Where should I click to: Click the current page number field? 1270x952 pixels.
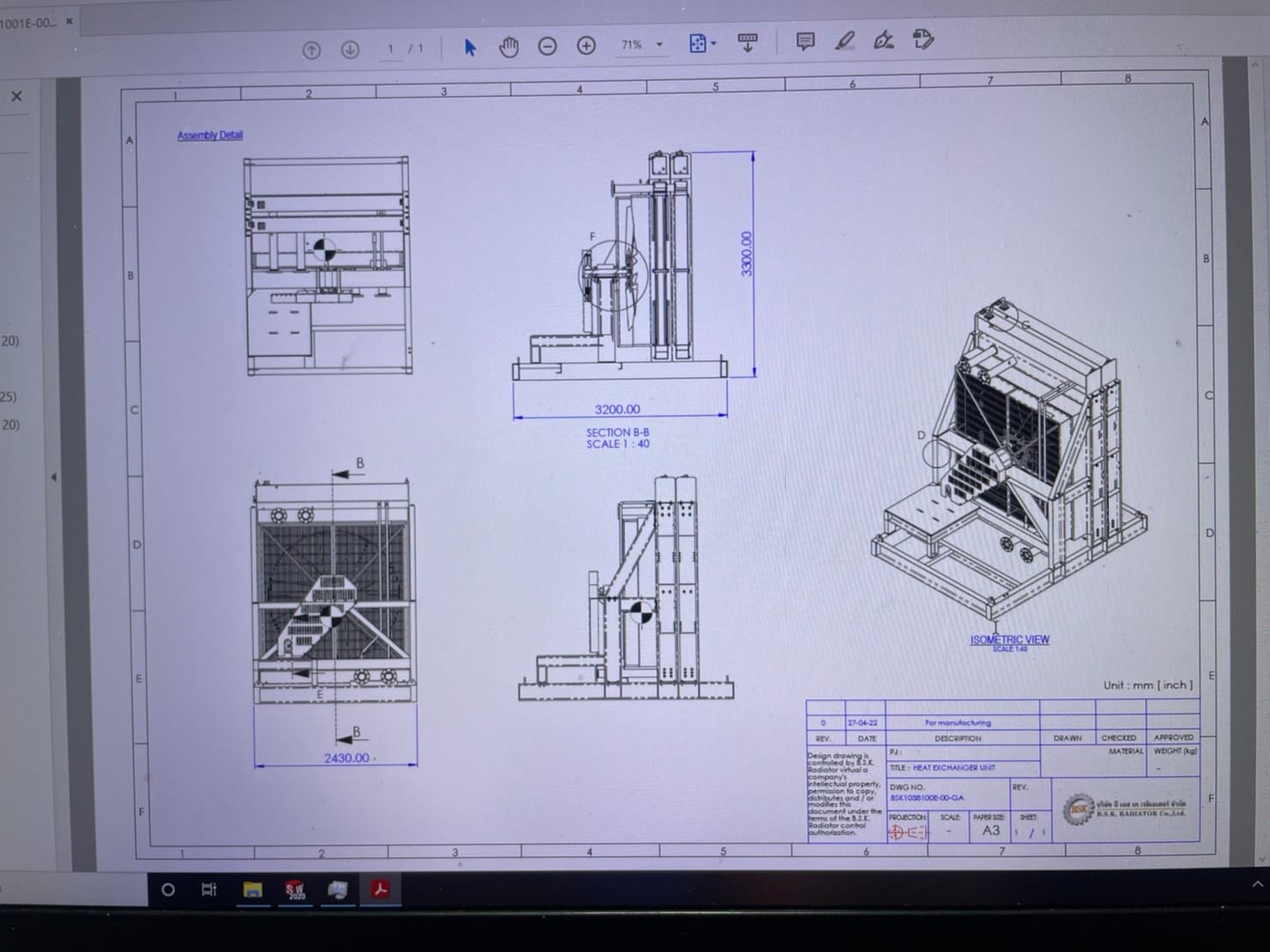click(x=390, y=48)
